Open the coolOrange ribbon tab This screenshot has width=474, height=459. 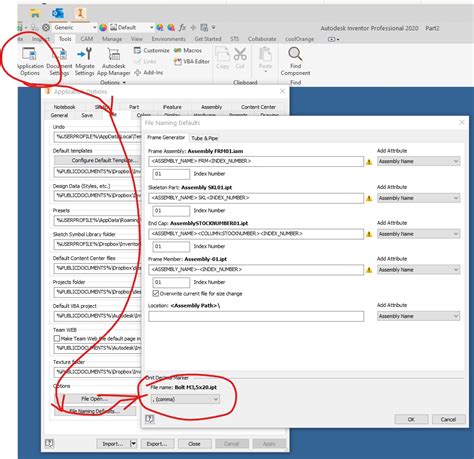(x=299, y=39)
